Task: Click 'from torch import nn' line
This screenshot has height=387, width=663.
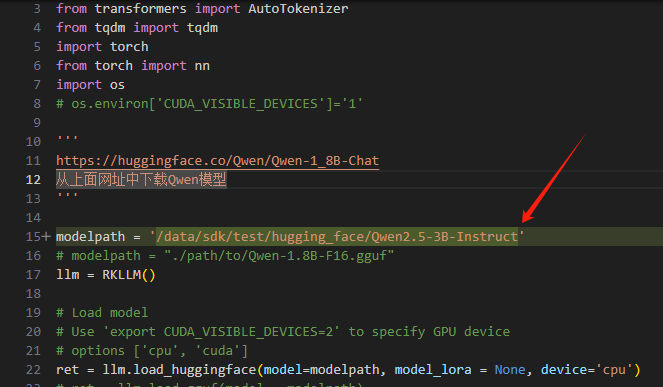Action: [133, 66]
